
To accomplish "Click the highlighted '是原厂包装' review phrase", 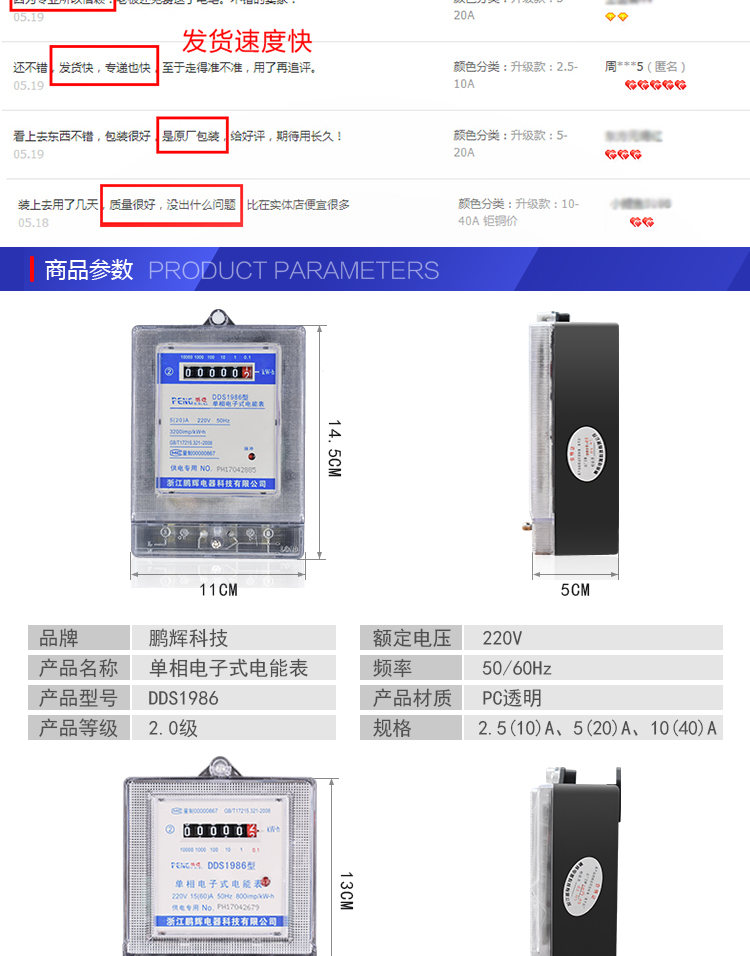I will (192, 135).
